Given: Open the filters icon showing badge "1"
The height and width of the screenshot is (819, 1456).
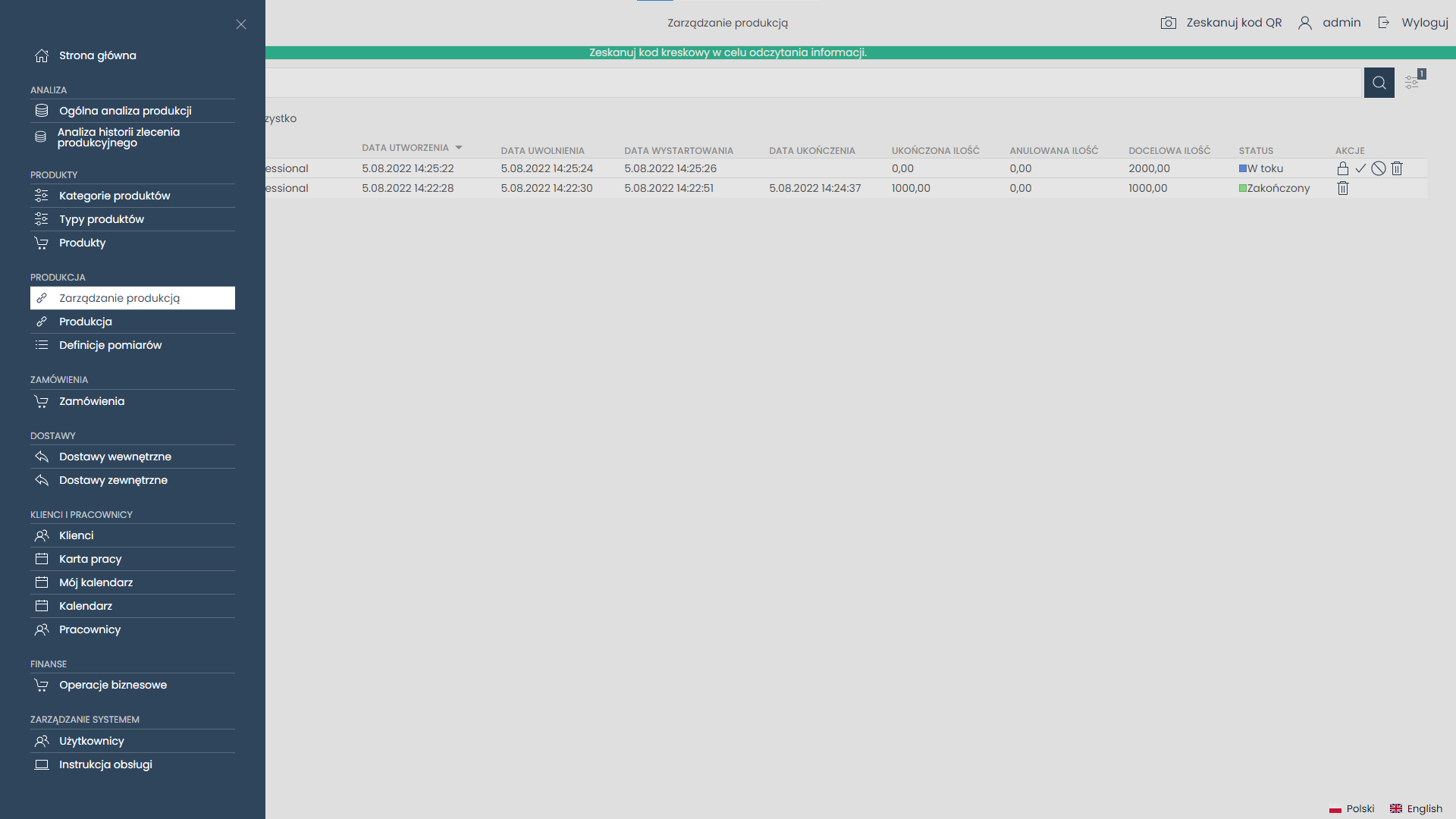Looking at the screenshot, I should click(1412, 82).
